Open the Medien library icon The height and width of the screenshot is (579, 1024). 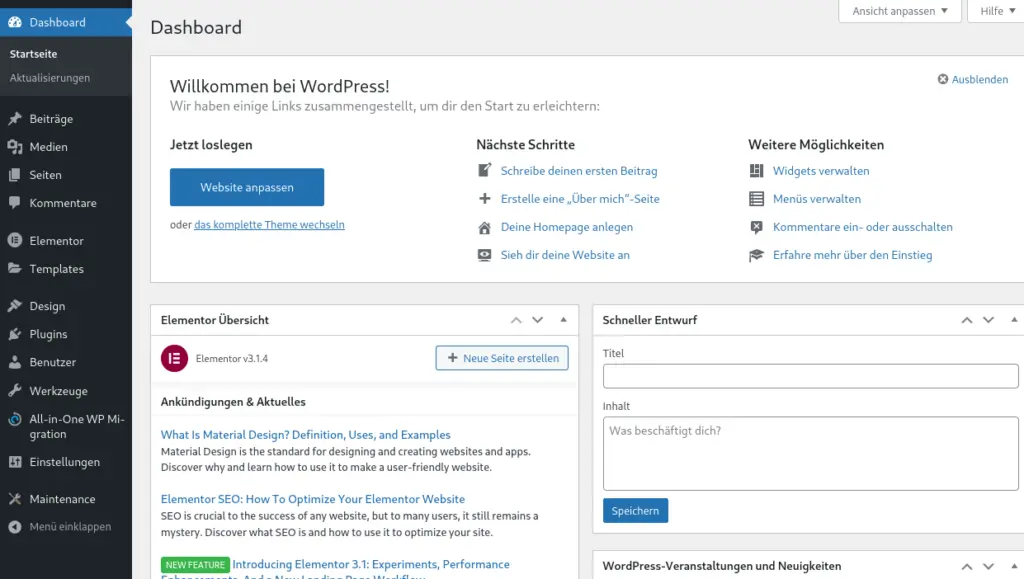pos(18,147)
